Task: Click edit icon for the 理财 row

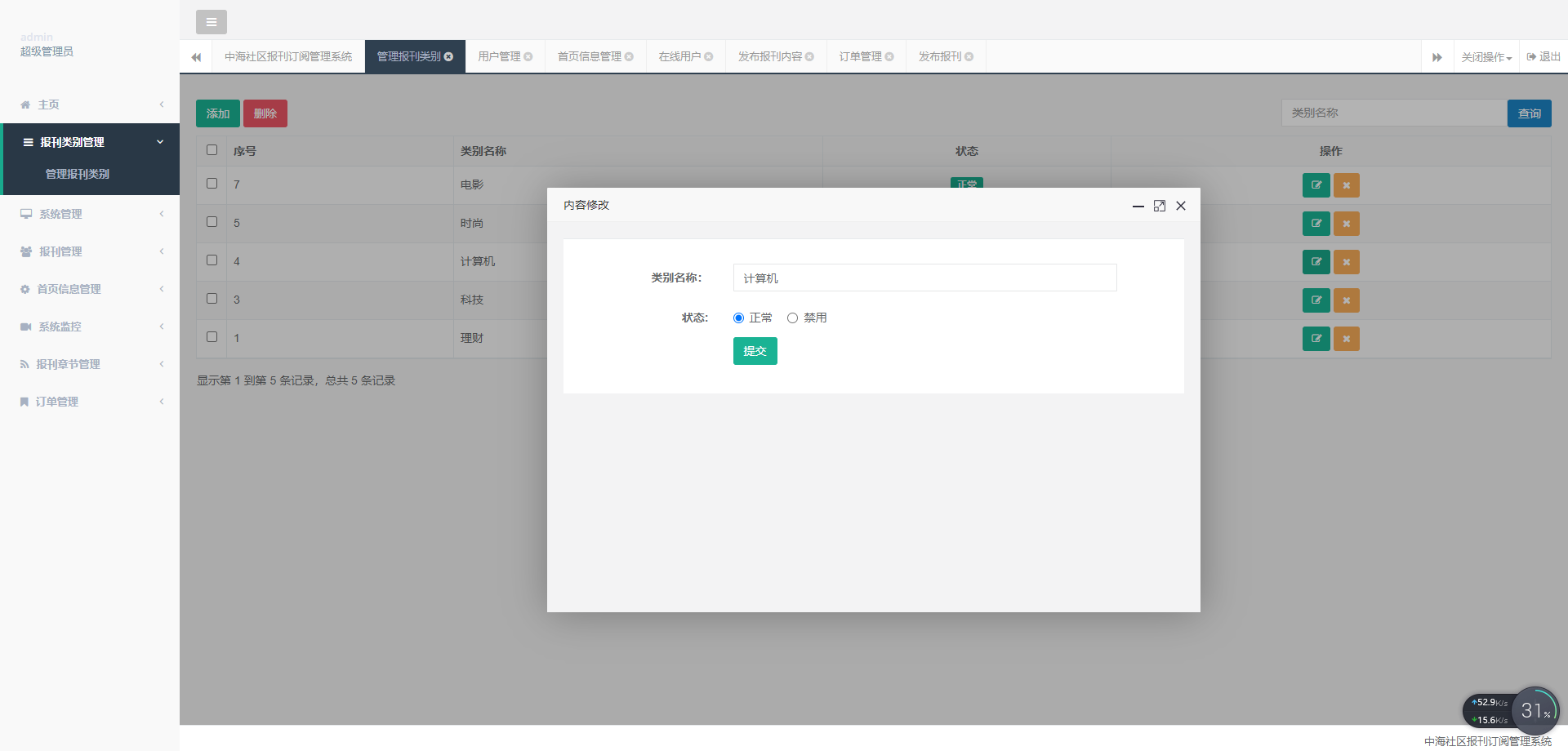Action: coord(1316,339)
